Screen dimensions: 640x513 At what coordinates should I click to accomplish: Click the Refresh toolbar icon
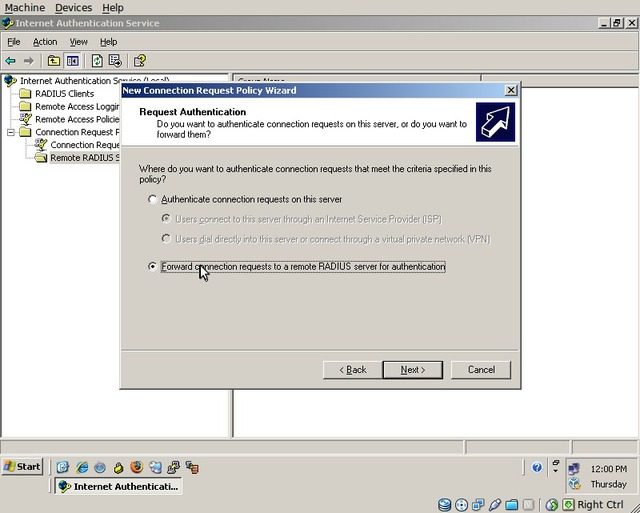pos(97,61)
